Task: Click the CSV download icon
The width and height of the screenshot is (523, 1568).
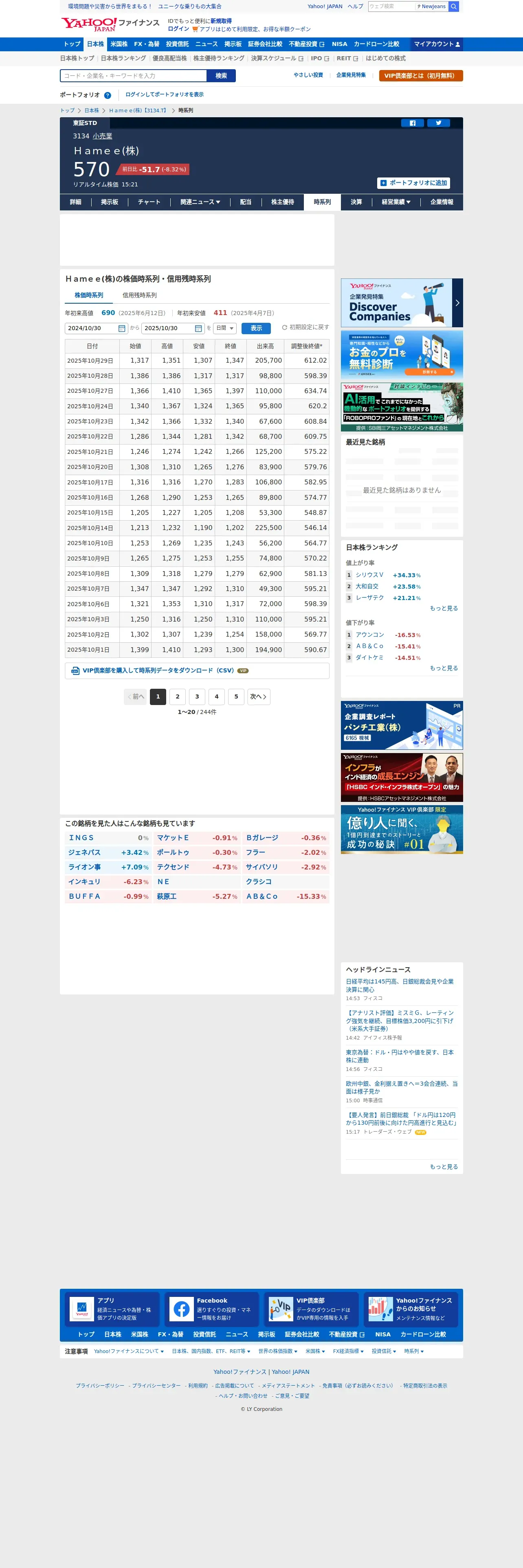Action: tap(75, 670)
